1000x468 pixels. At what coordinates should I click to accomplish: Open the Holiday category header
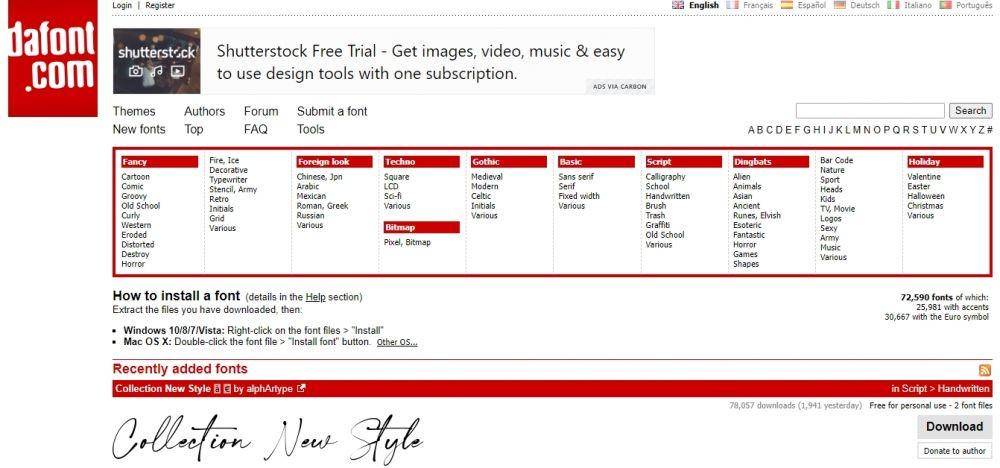pyautogui.click(x=946, y=162)
